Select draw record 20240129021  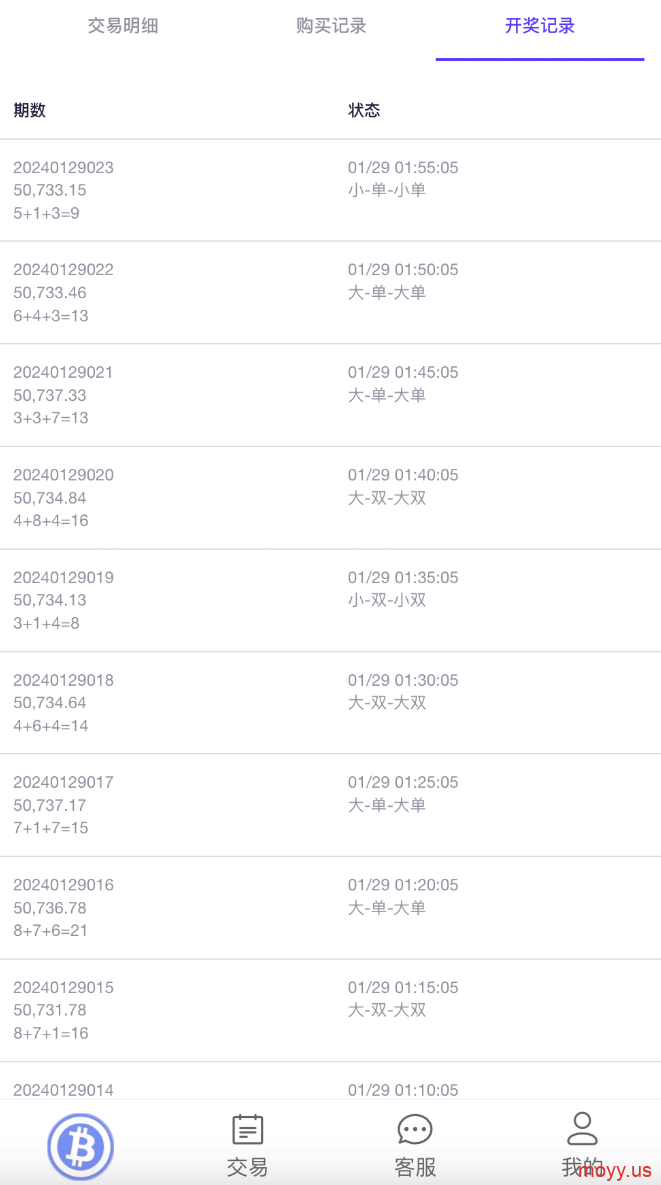point(63,372)
